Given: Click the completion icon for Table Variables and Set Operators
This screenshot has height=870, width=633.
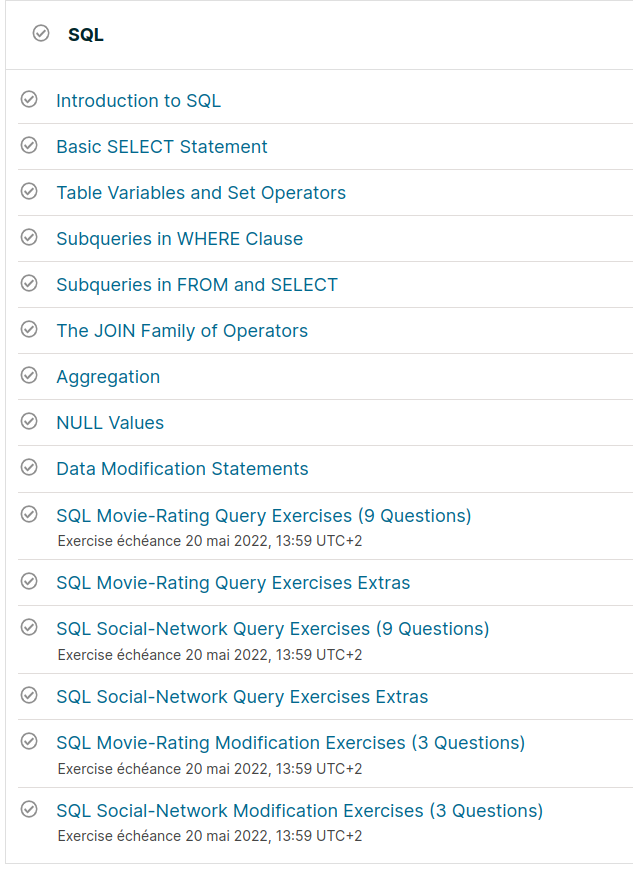Looking at the screenshot, I should point(29,191).
